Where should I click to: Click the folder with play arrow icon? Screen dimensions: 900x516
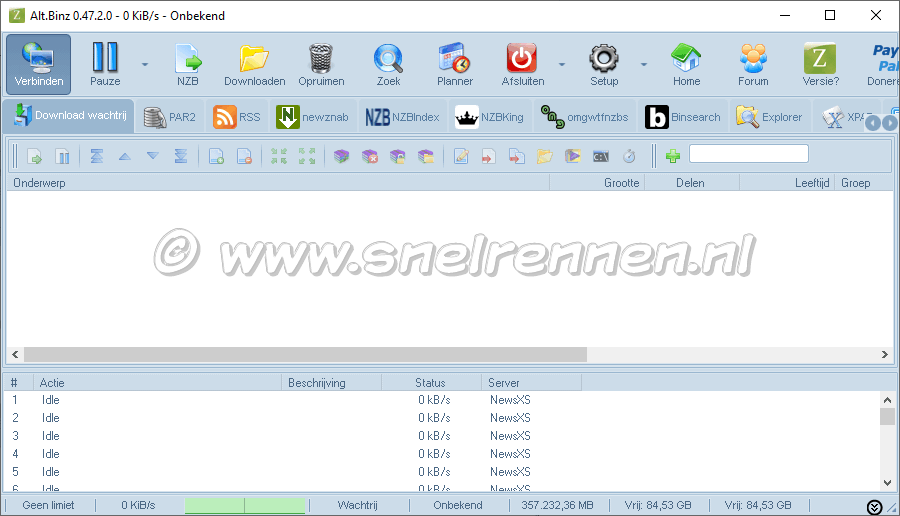click(x=572, y=156)
